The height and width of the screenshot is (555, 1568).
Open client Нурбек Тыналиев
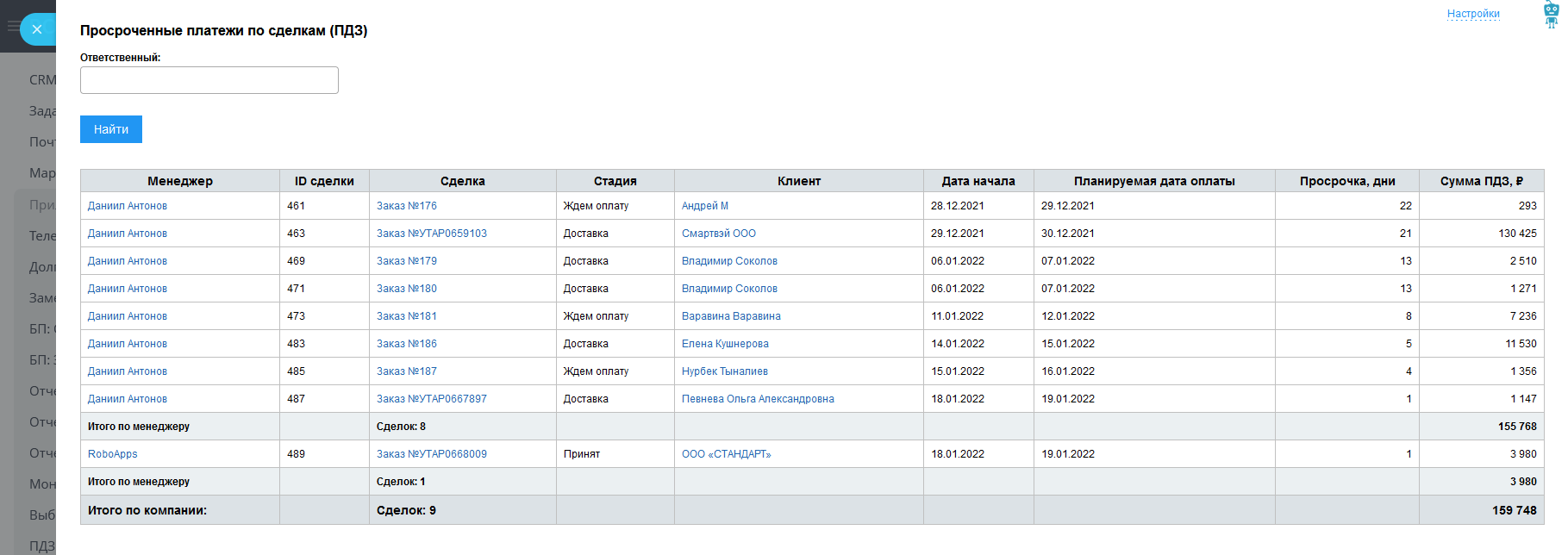pos(724,371)
